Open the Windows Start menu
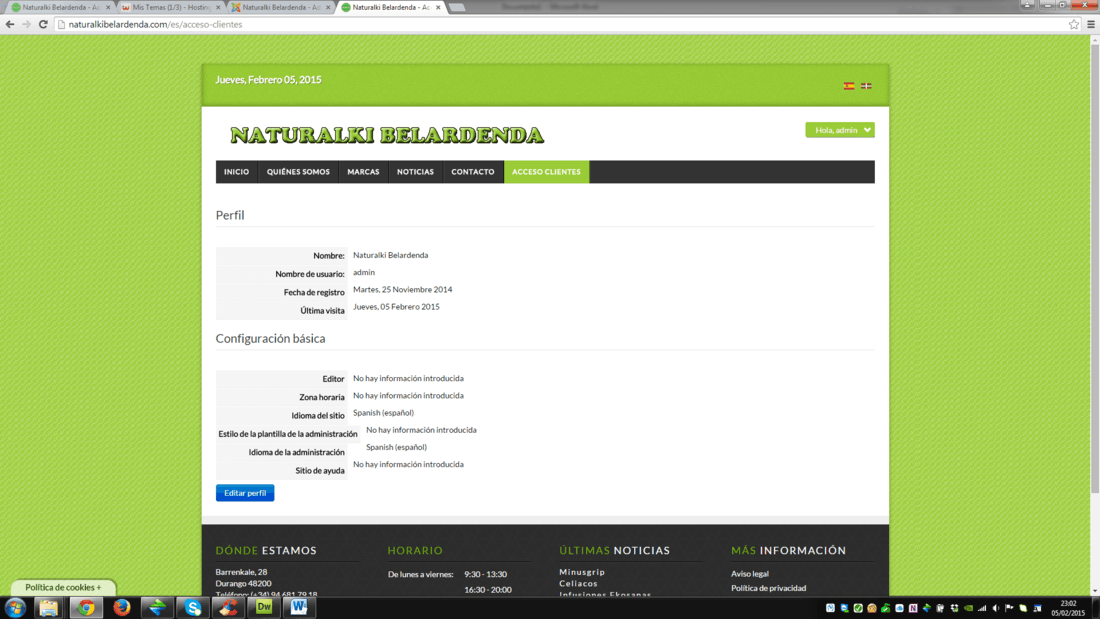1100x619 pixels. [15, 608]
